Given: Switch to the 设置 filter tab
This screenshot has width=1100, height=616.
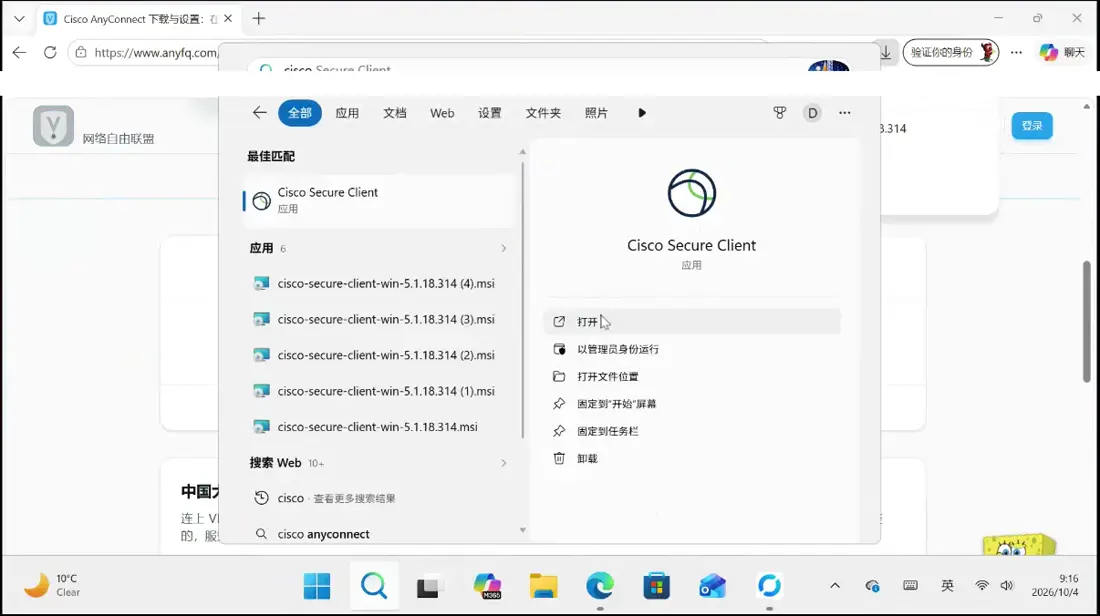Looking at the screenshot, I should click(490, 113).
